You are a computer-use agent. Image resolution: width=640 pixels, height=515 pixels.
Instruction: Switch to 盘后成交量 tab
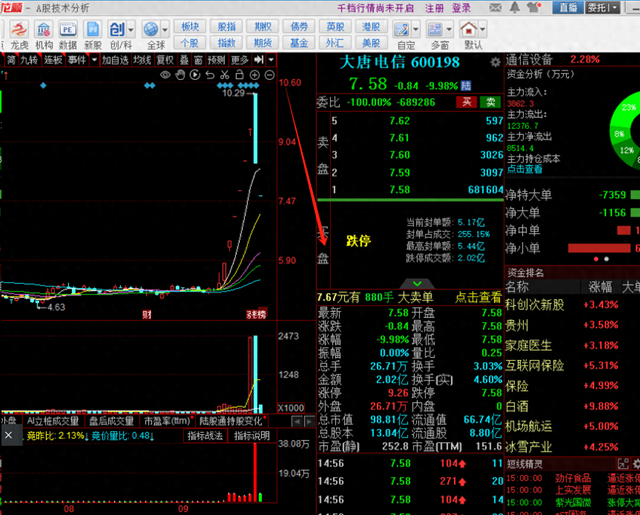click(111, 421)
